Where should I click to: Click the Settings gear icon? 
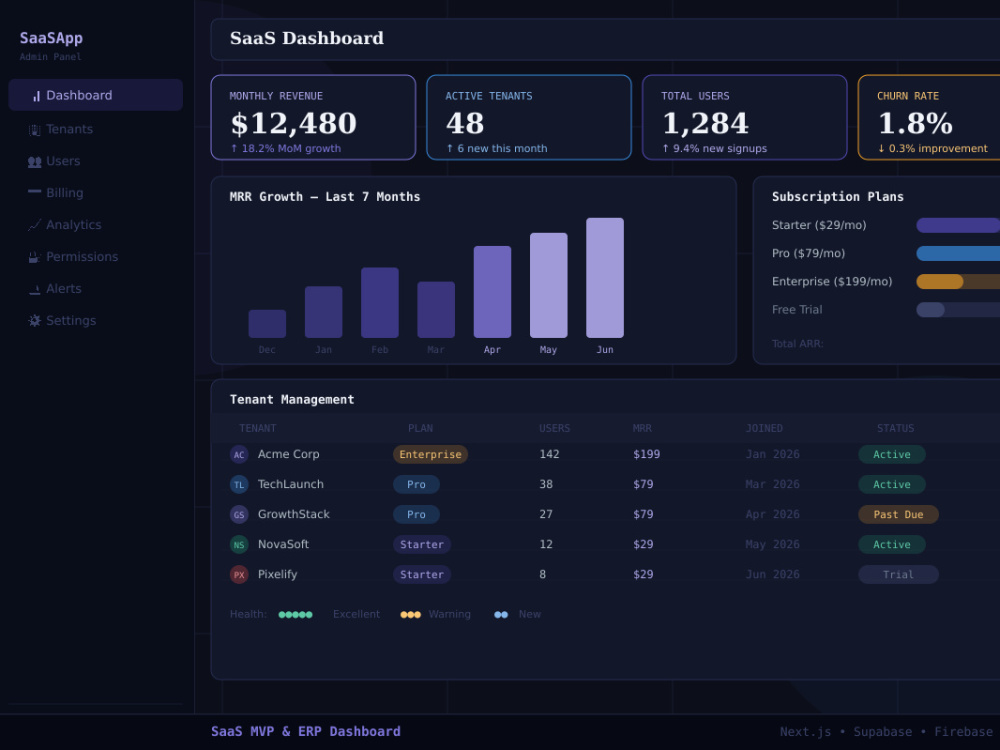[x=34, y=321]
